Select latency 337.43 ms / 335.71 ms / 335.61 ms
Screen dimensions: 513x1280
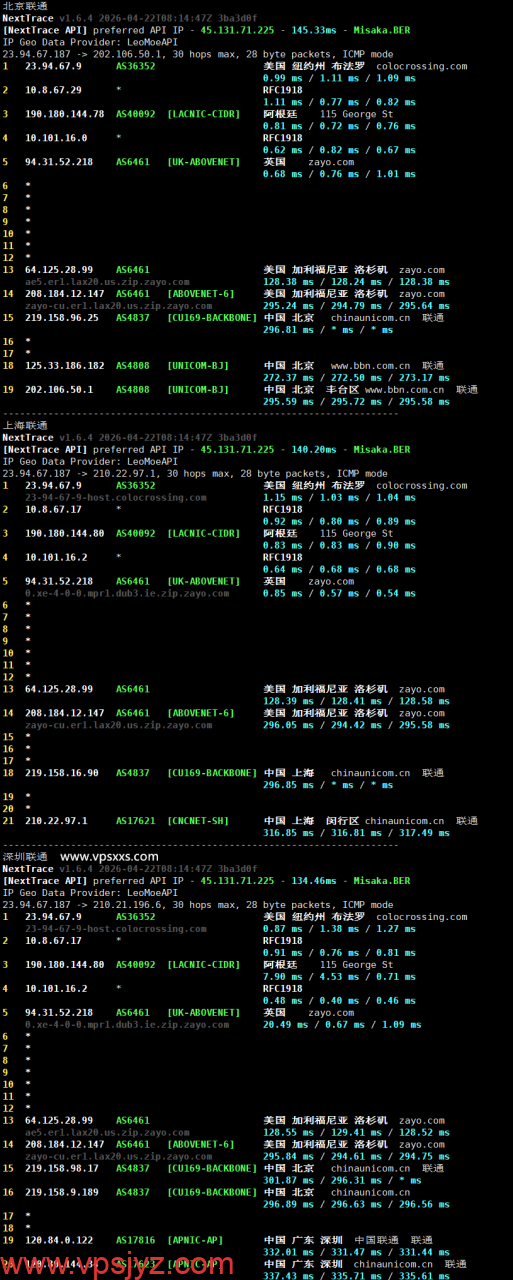357,1275
